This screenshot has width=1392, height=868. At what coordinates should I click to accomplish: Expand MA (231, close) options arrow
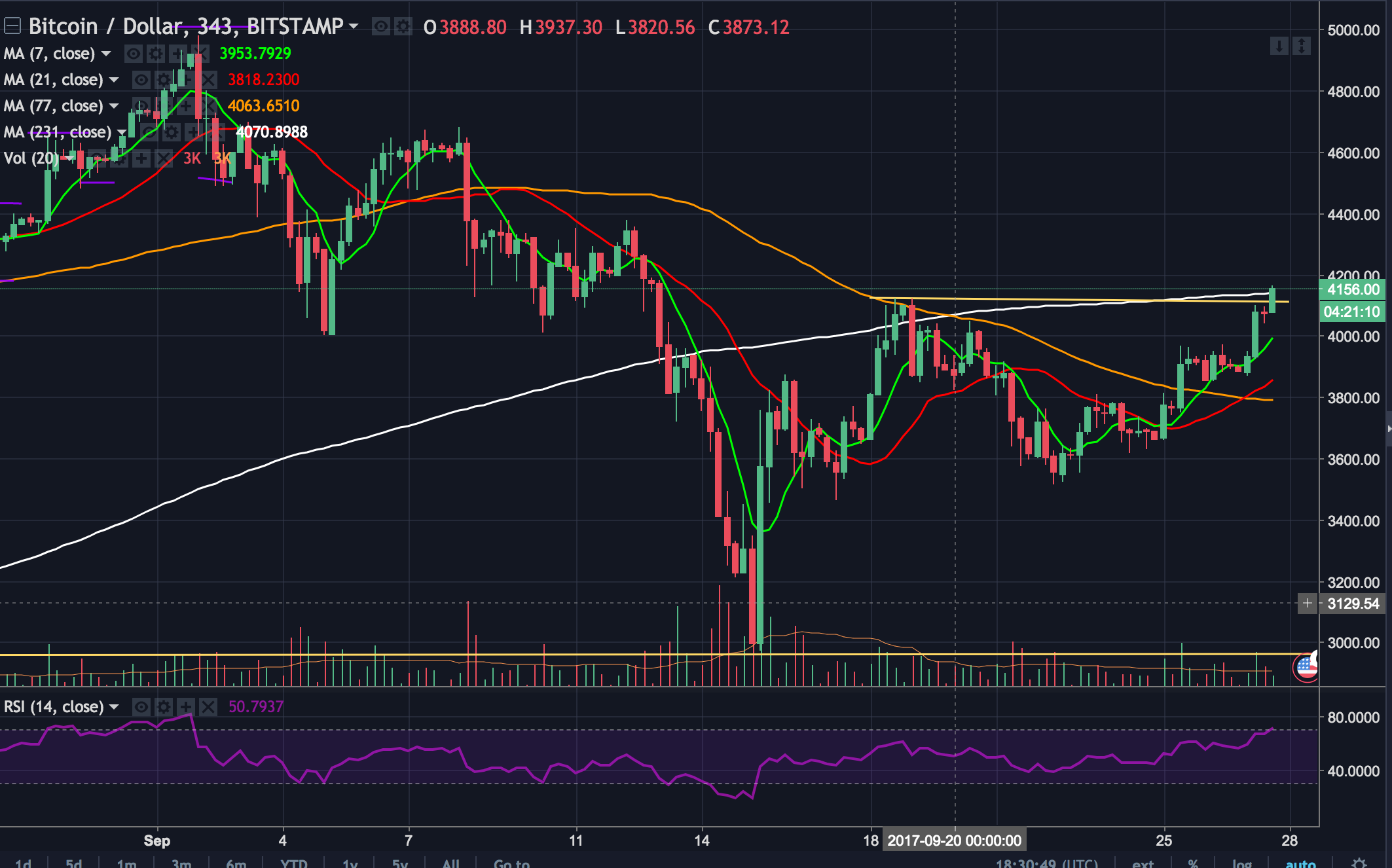(x=122, y=132)
